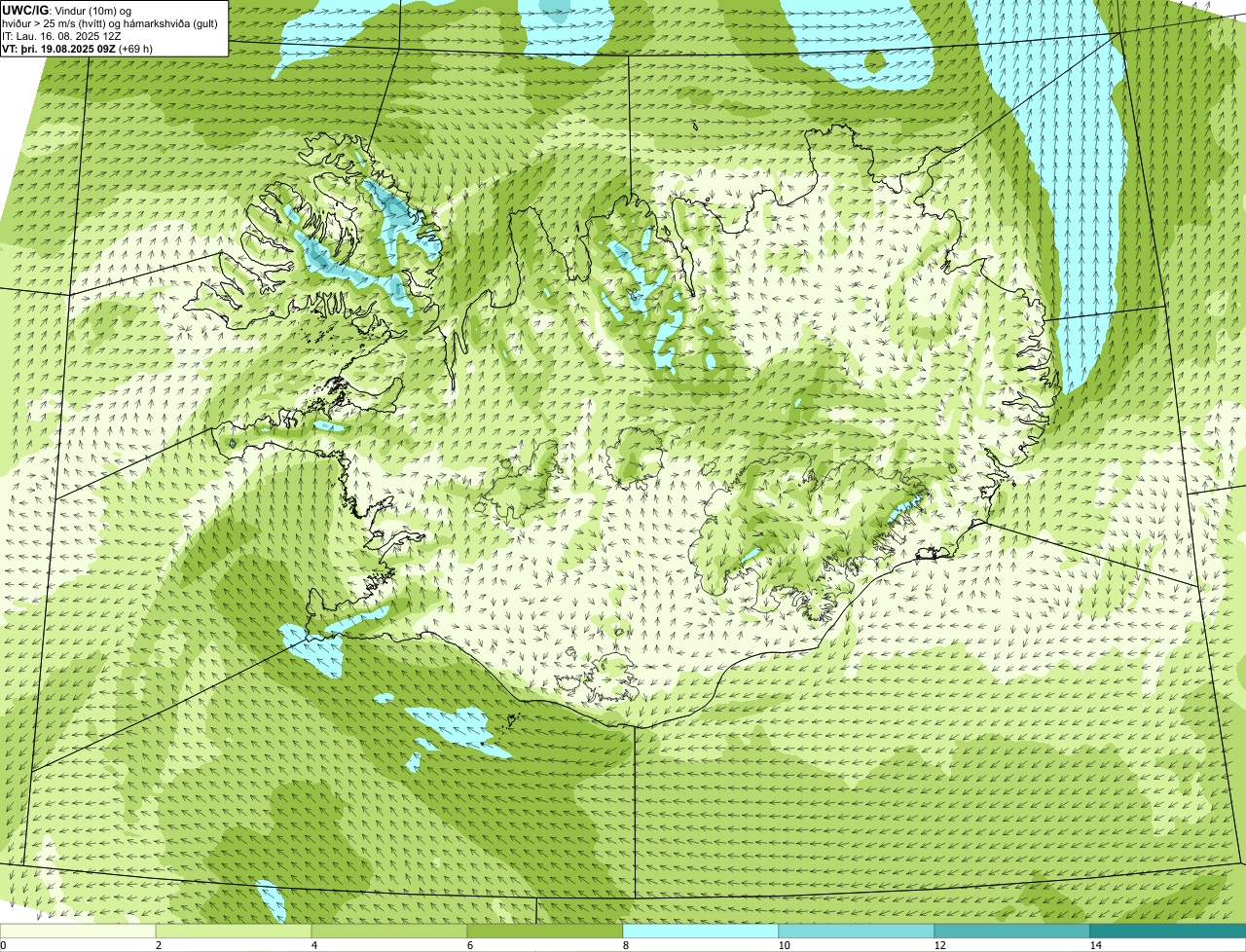Click the legend scale label "2"

click(159, 945)
